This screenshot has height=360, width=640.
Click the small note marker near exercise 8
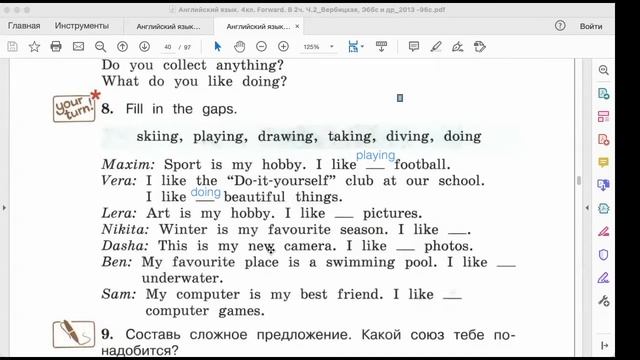coord(400,98)
